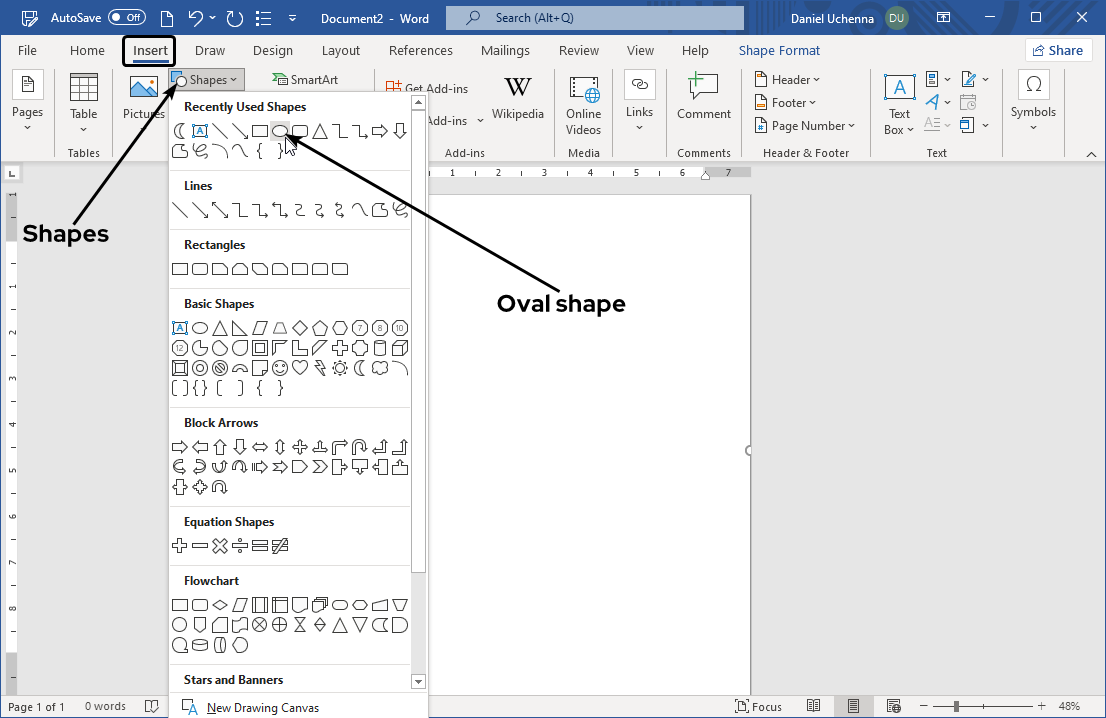Insert an Online Video
The width and height of the screenshot is (1106, 718).
tap(583, 105)
